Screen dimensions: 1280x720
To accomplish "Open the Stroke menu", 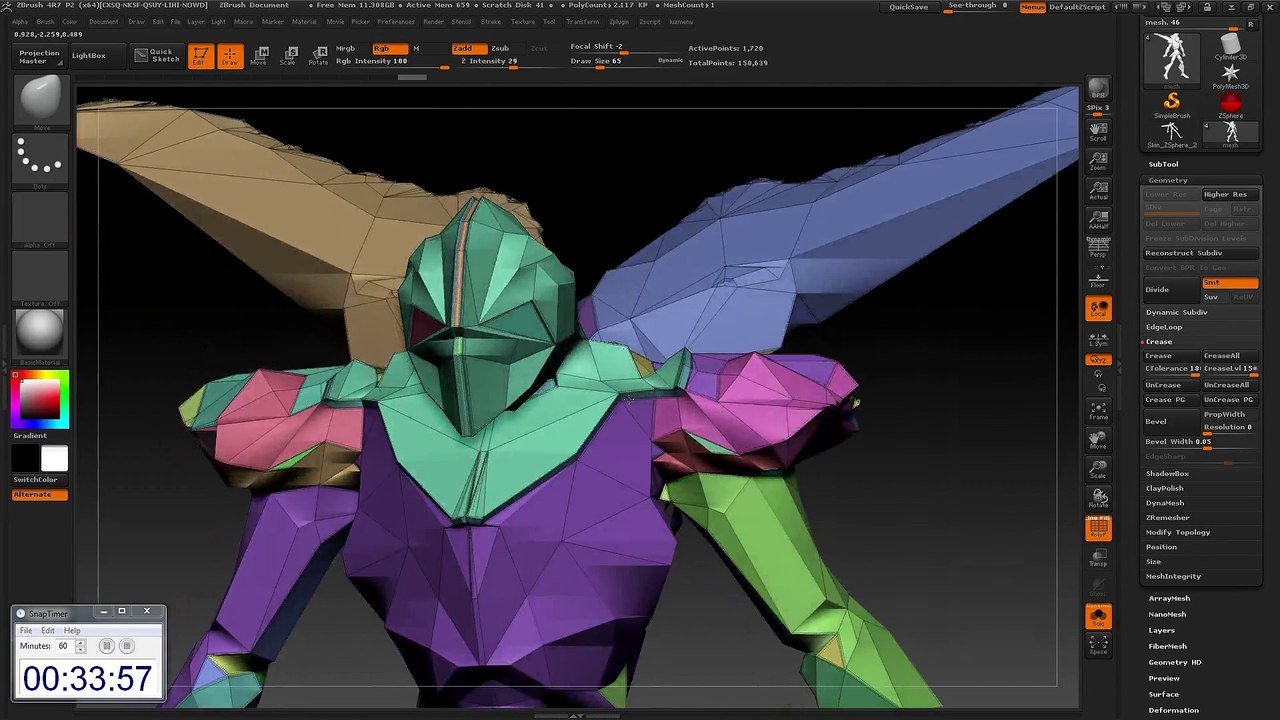I will tap(491, 22).
